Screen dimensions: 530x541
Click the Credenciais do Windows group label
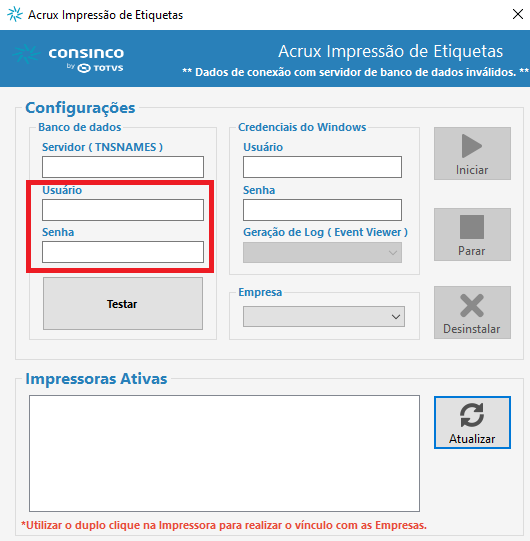[x=302, y=127]
